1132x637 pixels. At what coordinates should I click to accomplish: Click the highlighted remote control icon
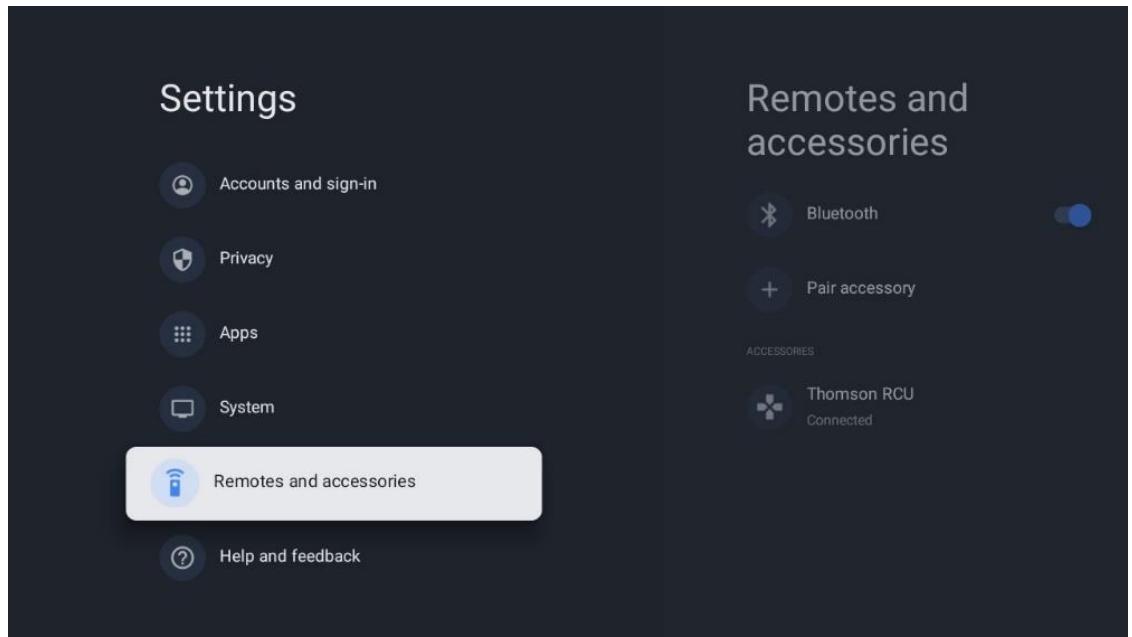tap(175, 482)
